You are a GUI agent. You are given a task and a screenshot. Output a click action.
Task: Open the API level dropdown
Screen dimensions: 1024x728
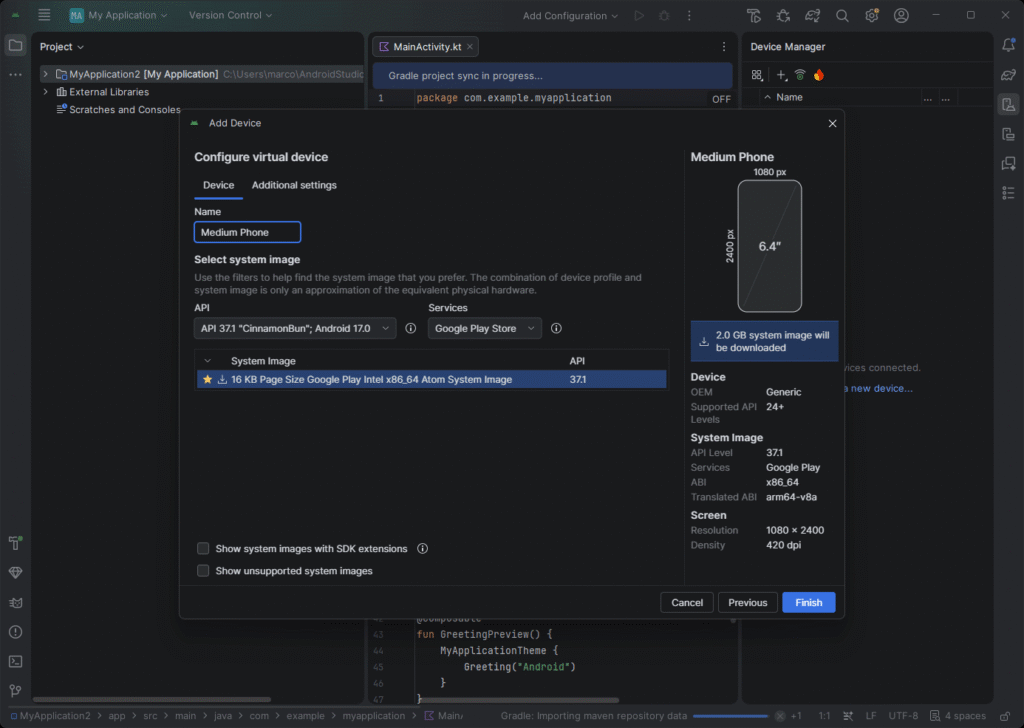[x=295, y=328]
